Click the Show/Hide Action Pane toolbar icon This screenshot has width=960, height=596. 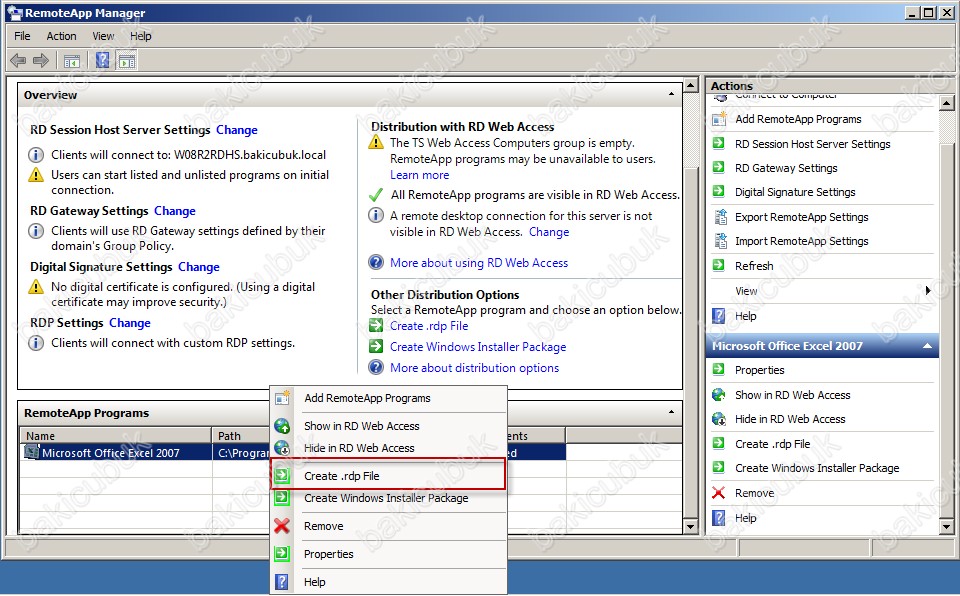127,61
